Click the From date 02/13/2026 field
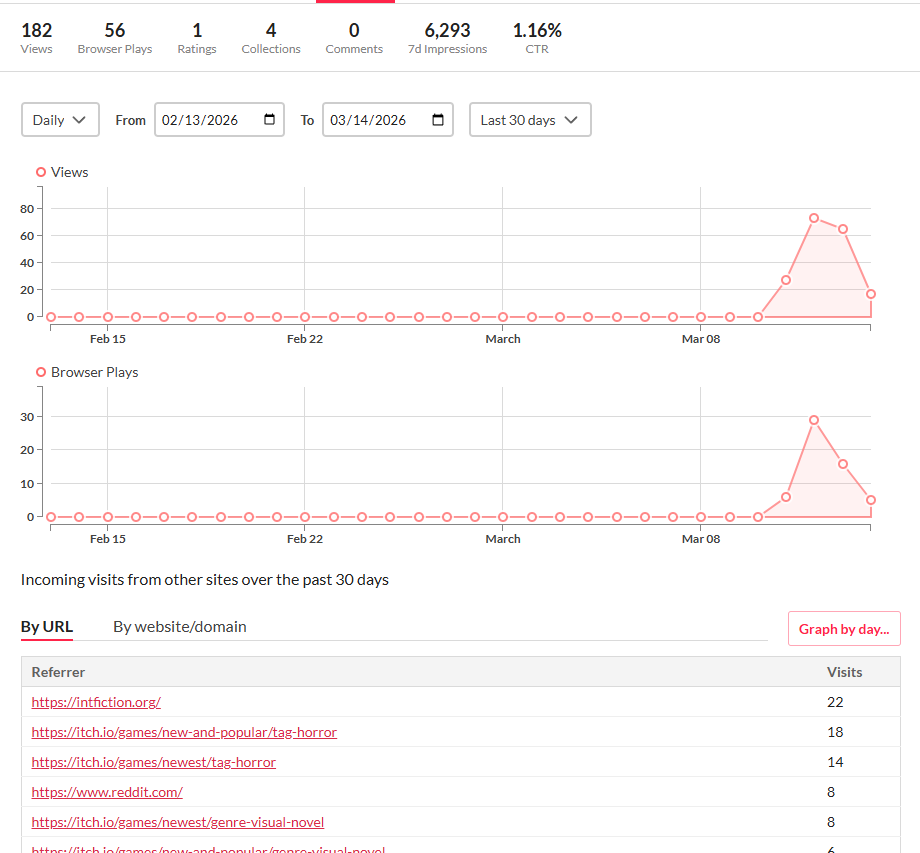The width and height of the screenshot is (920, 853). [x=200, y=120]
